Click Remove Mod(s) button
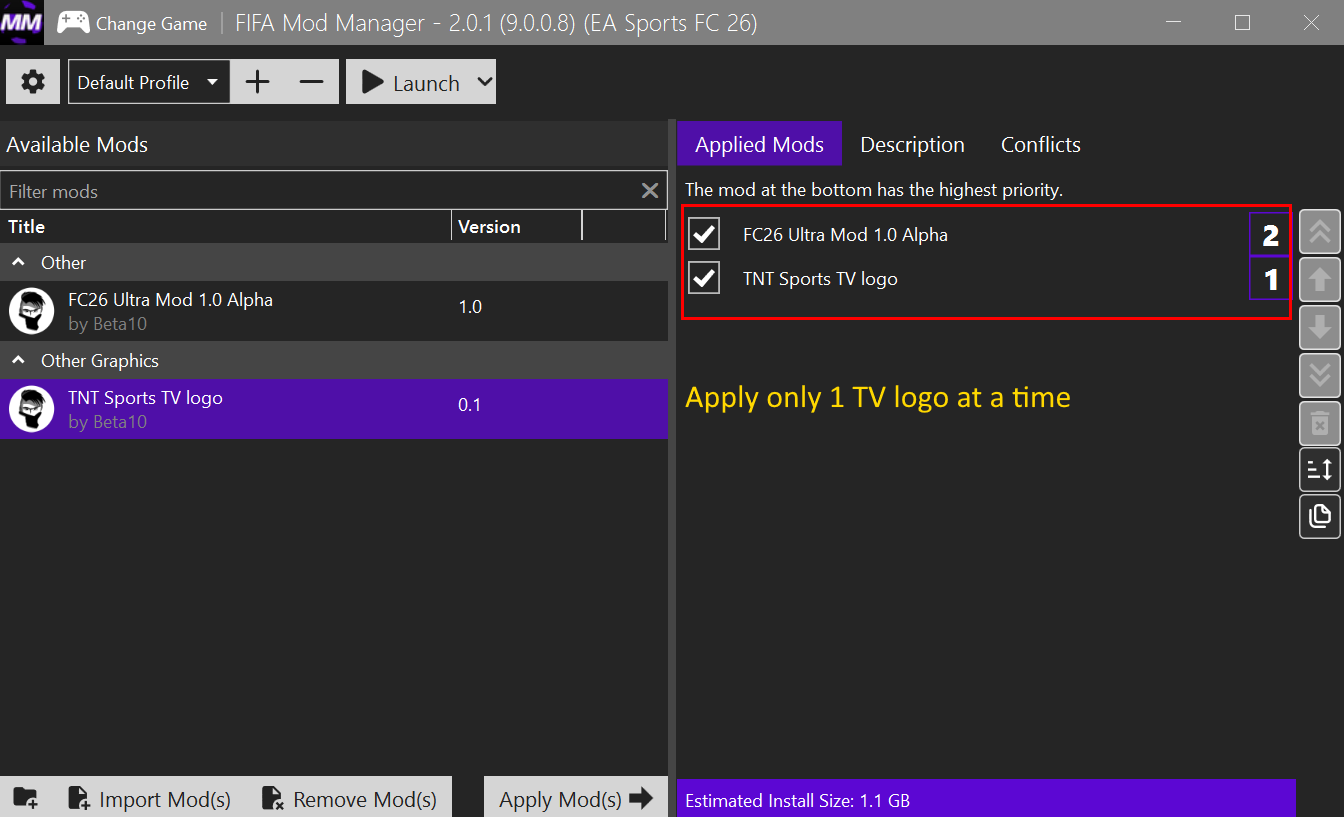 click(x=349, y=798)
